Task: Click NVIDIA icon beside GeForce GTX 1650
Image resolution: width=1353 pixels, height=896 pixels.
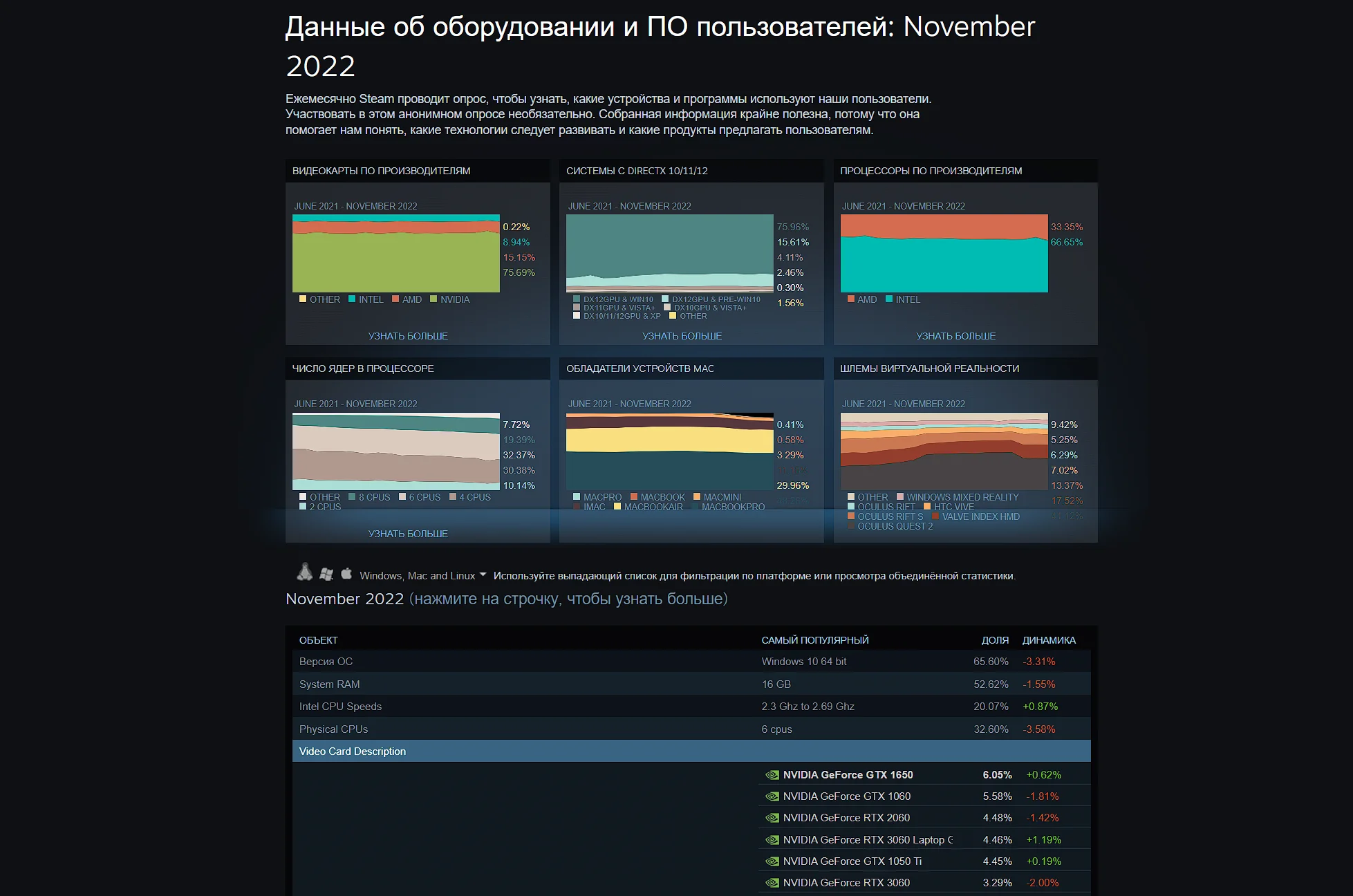Action: tap(772, 775)
